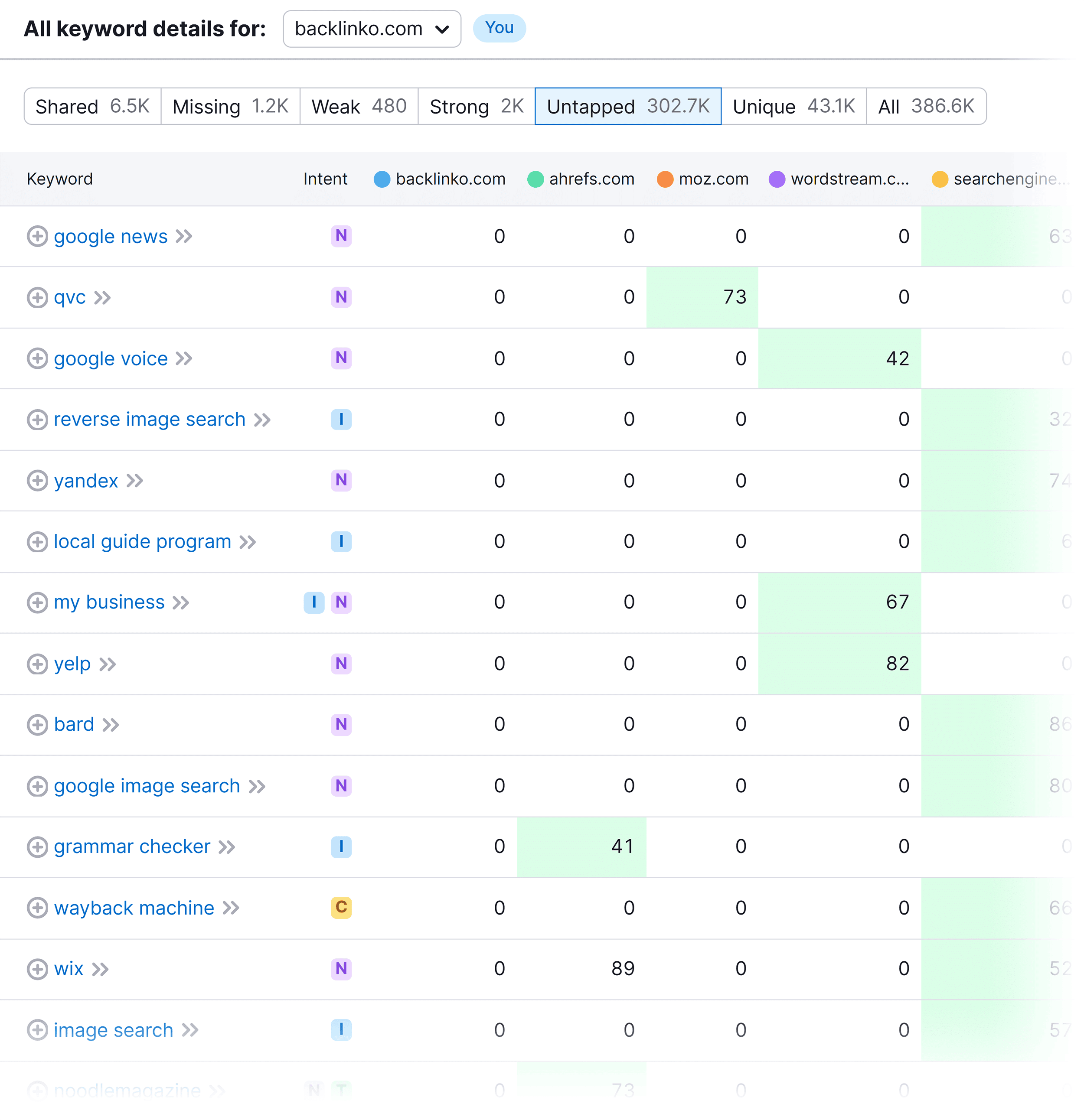
Task: Click plus icon next to google voice
Action: tap(37, 359)
